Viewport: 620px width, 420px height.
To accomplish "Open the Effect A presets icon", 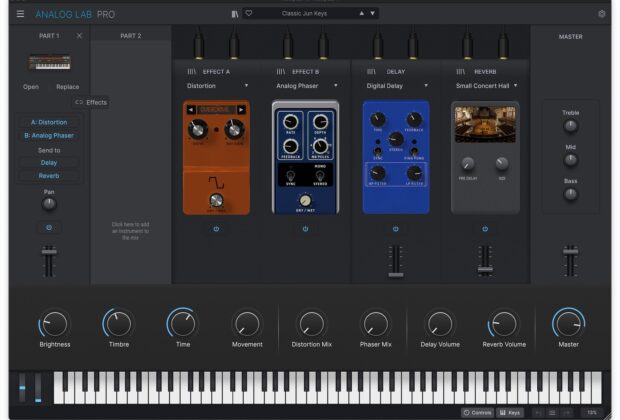I will [191, 72].
